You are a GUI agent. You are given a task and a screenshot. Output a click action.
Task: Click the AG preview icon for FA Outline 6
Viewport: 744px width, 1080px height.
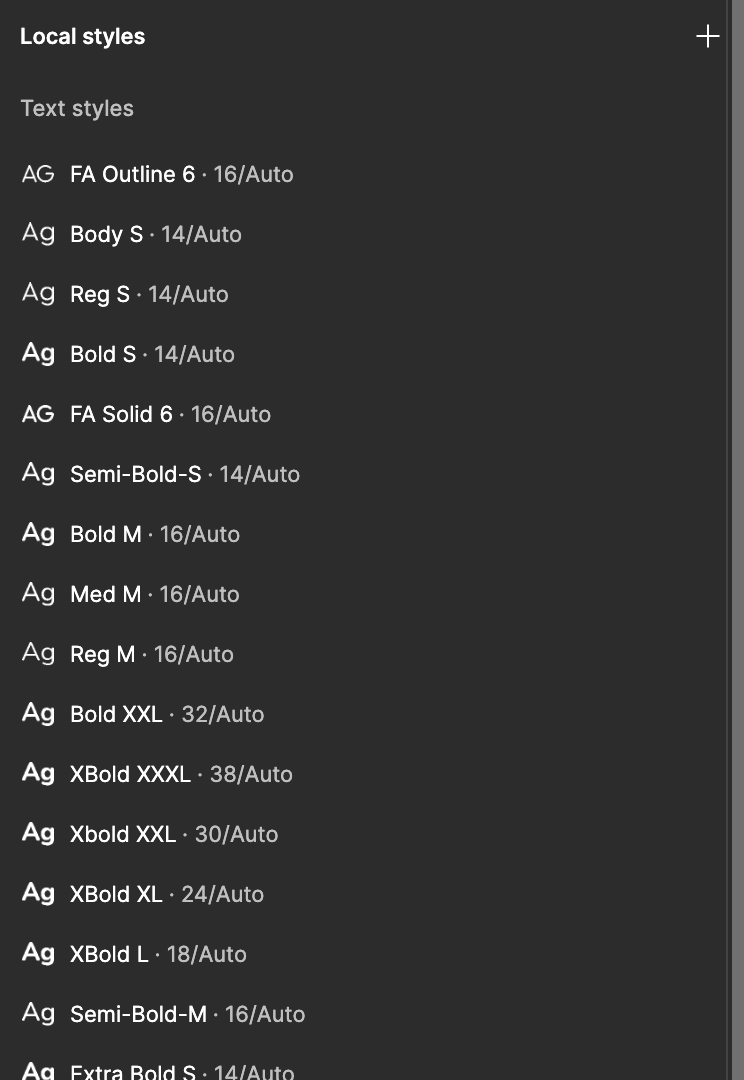[38, 174]
